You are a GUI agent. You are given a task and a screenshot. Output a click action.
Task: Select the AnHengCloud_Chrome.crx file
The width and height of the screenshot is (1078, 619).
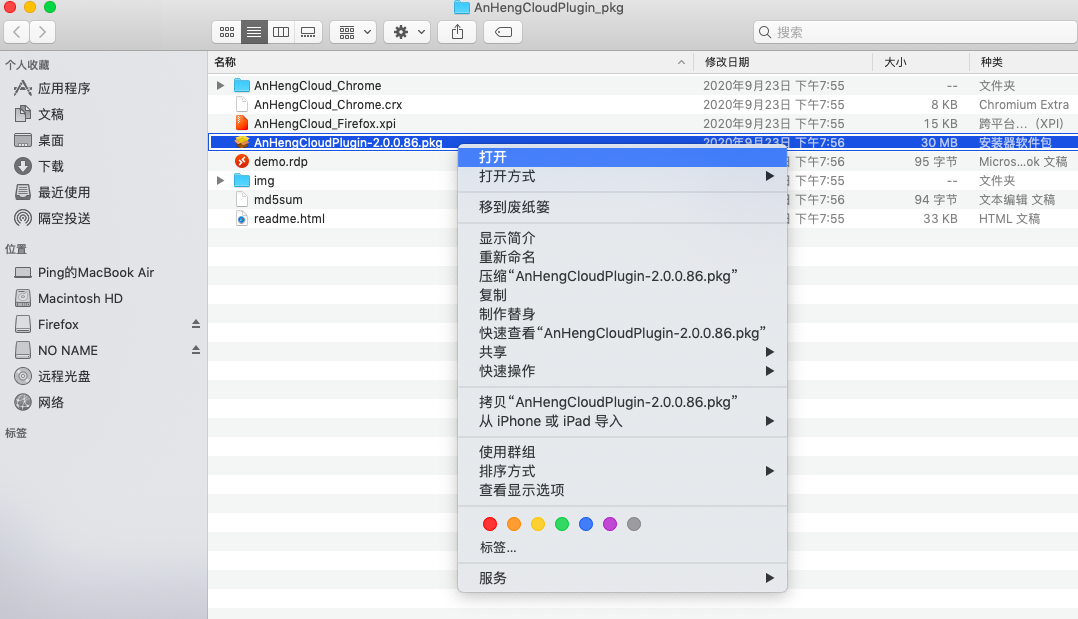pyautogui.click(x=328, y=105)
